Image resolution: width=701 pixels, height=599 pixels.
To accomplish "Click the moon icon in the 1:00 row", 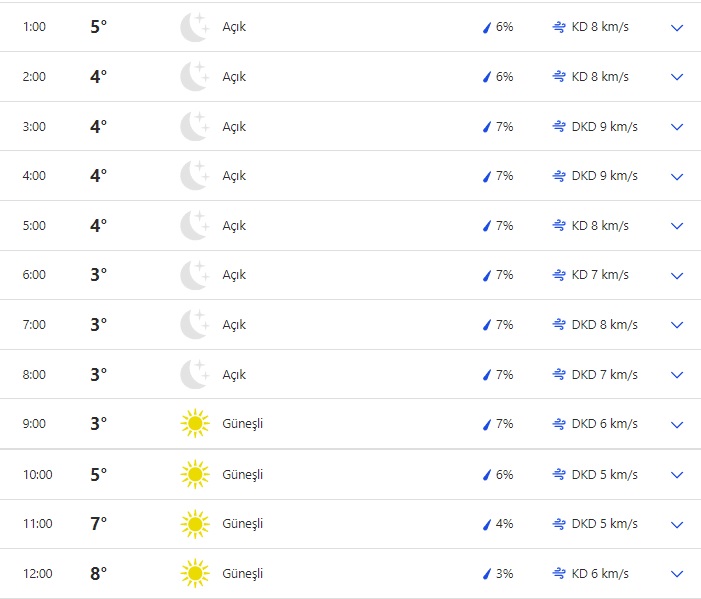I will (x=194, y=27).
